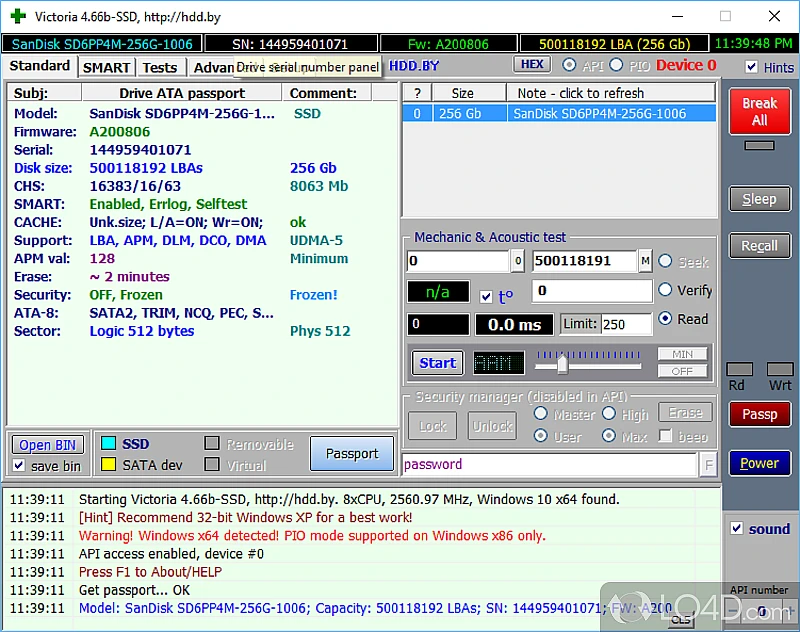Click the Sleep button
This screenshot has height=632, width=800.
(x=759, y=199)
